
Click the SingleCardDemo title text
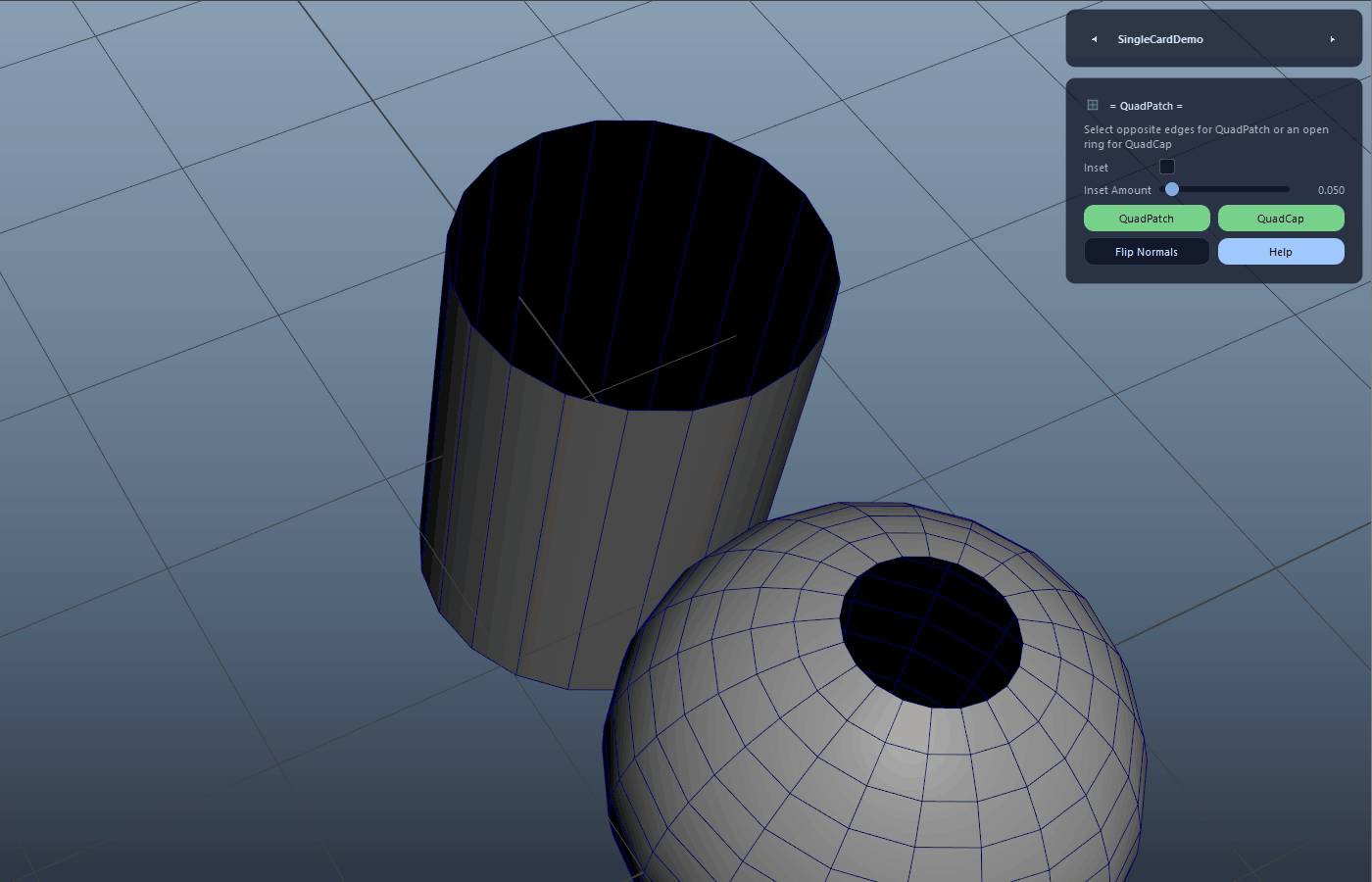pos(1160,39)
